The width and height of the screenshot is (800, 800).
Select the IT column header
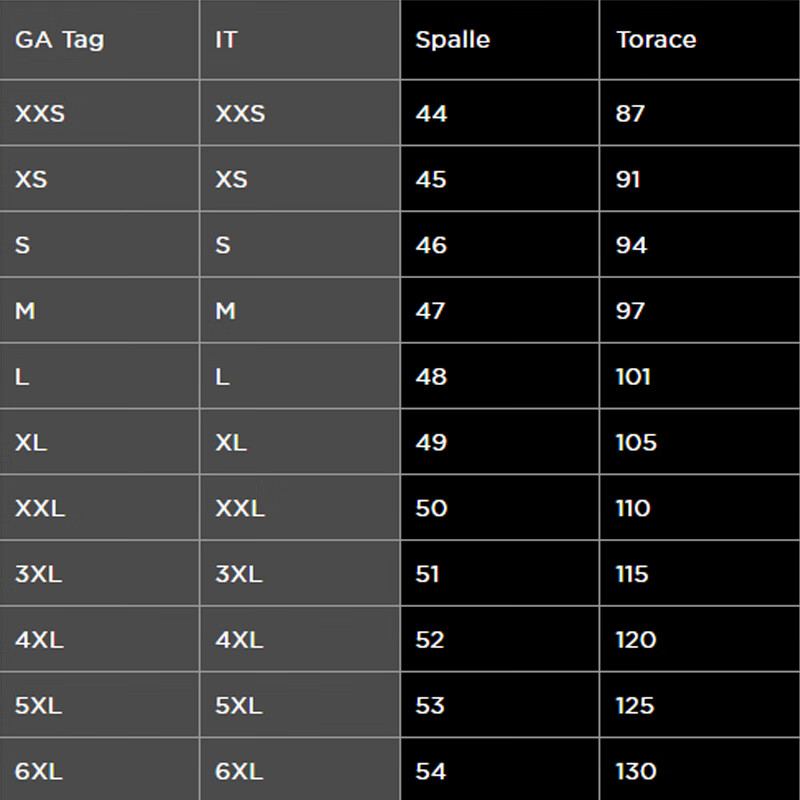tap(226, 40)
